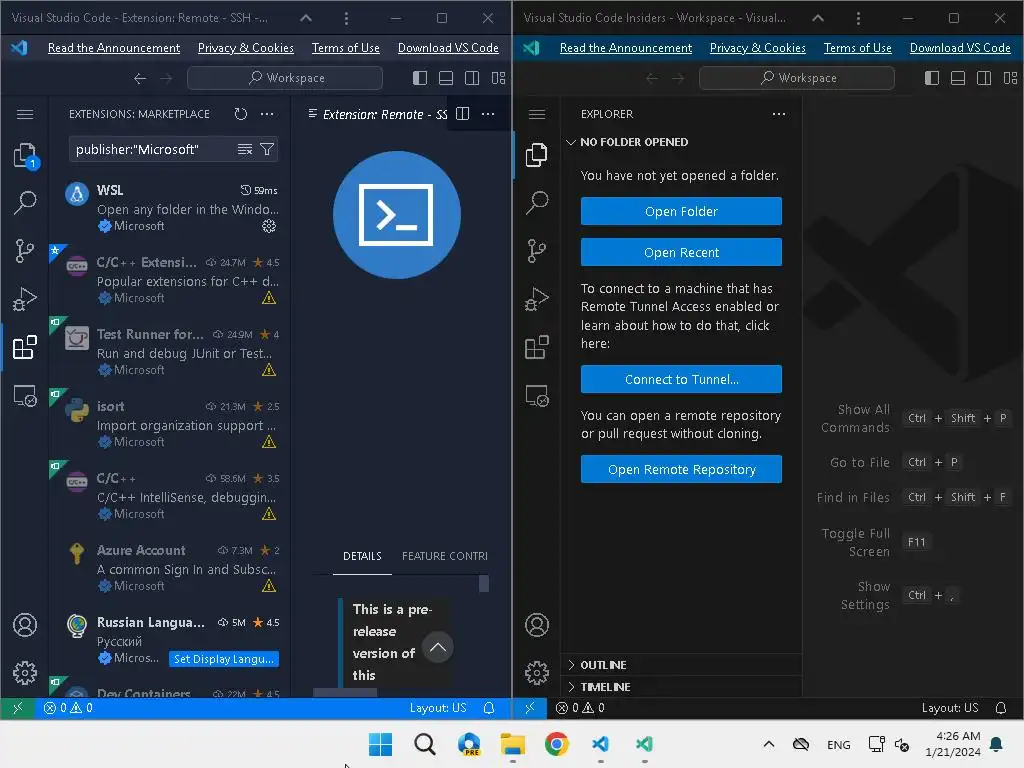This screenshot has width=1024, height=768.
Task: Split the extension editor to the right
Action: coord(462,114)
